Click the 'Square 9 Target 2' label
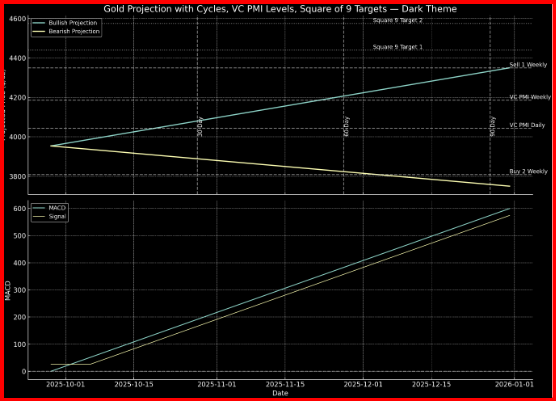The height and width of the screenshot is (401, 556). (x=397, y=20)
